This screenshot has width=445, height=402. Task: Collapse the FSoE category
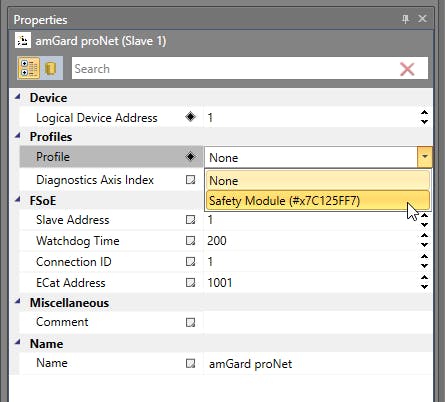(x=18, y=200)
